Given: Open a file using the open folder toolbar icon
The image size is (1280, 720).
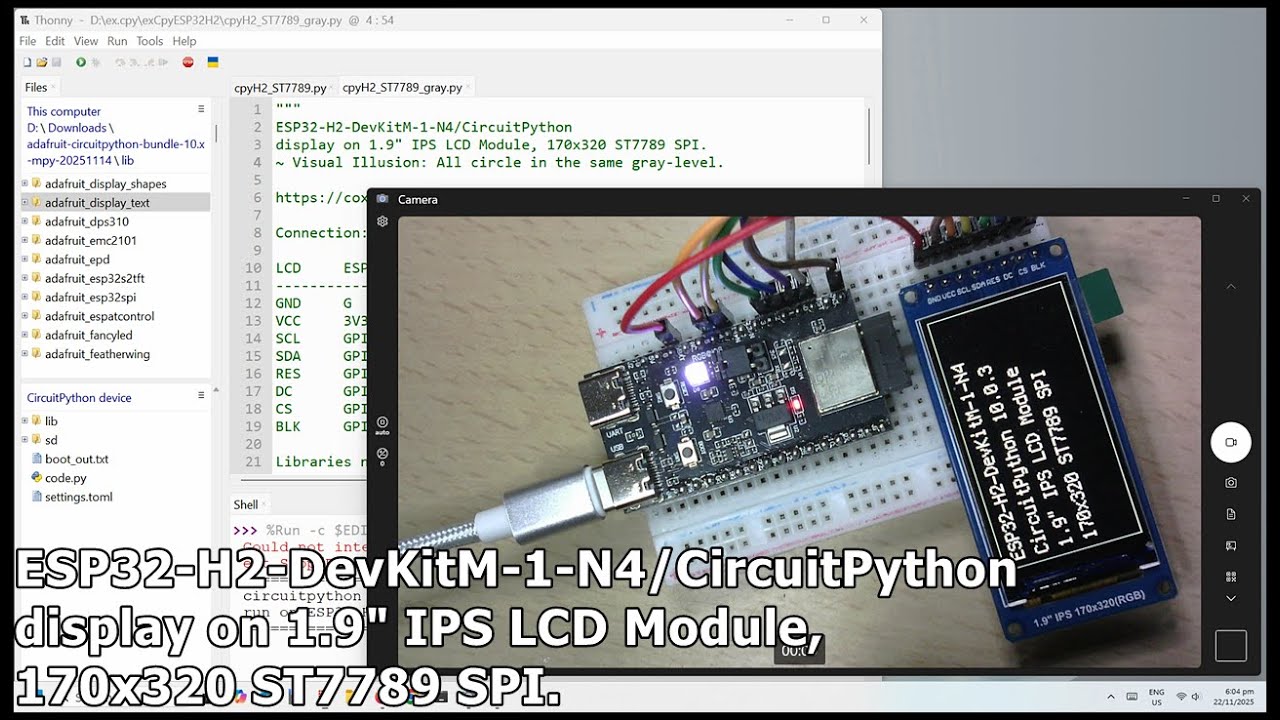Looking at the screenshot, I should click(x=44, y=61).
